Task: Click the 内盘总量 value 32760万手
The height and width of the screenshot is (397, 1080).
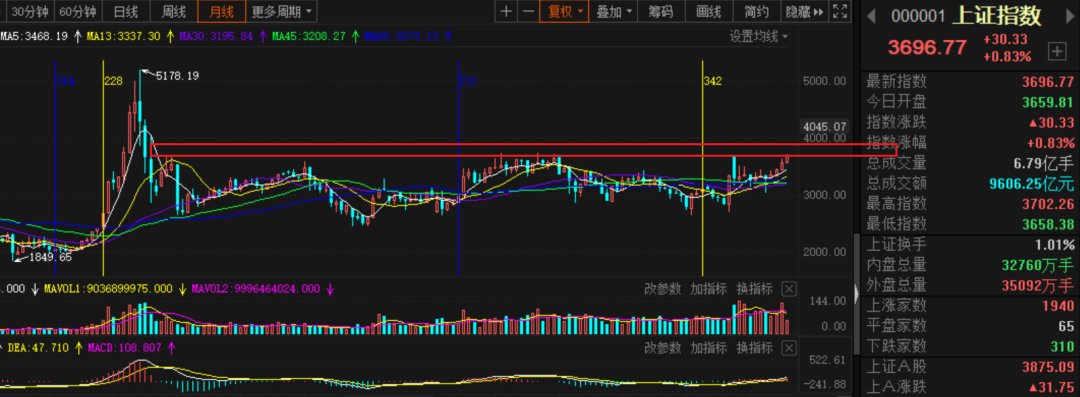Action: coord(1038,265)
